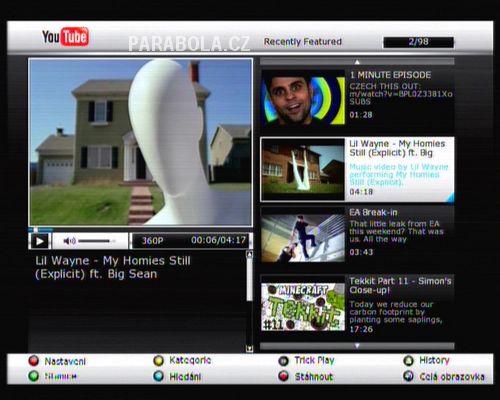Viewport: 500px width, 400px height.
Task: Open the Kategorie menu label
Action: tap(190, 360)
